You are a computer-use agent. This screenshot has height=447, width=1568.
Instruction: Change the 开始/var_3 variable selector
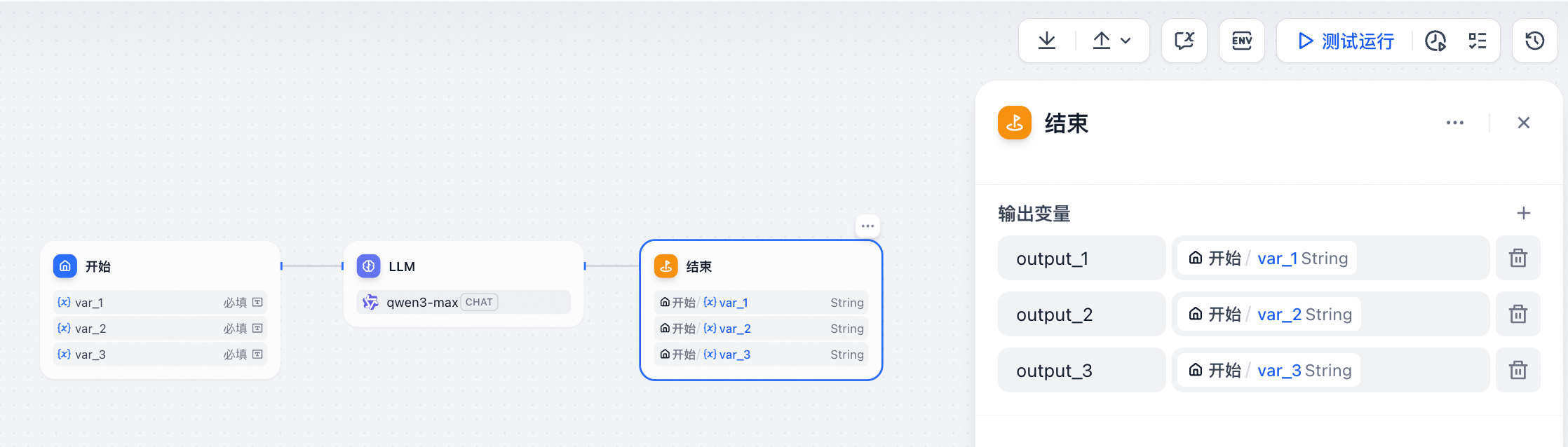coord(1330,370)
